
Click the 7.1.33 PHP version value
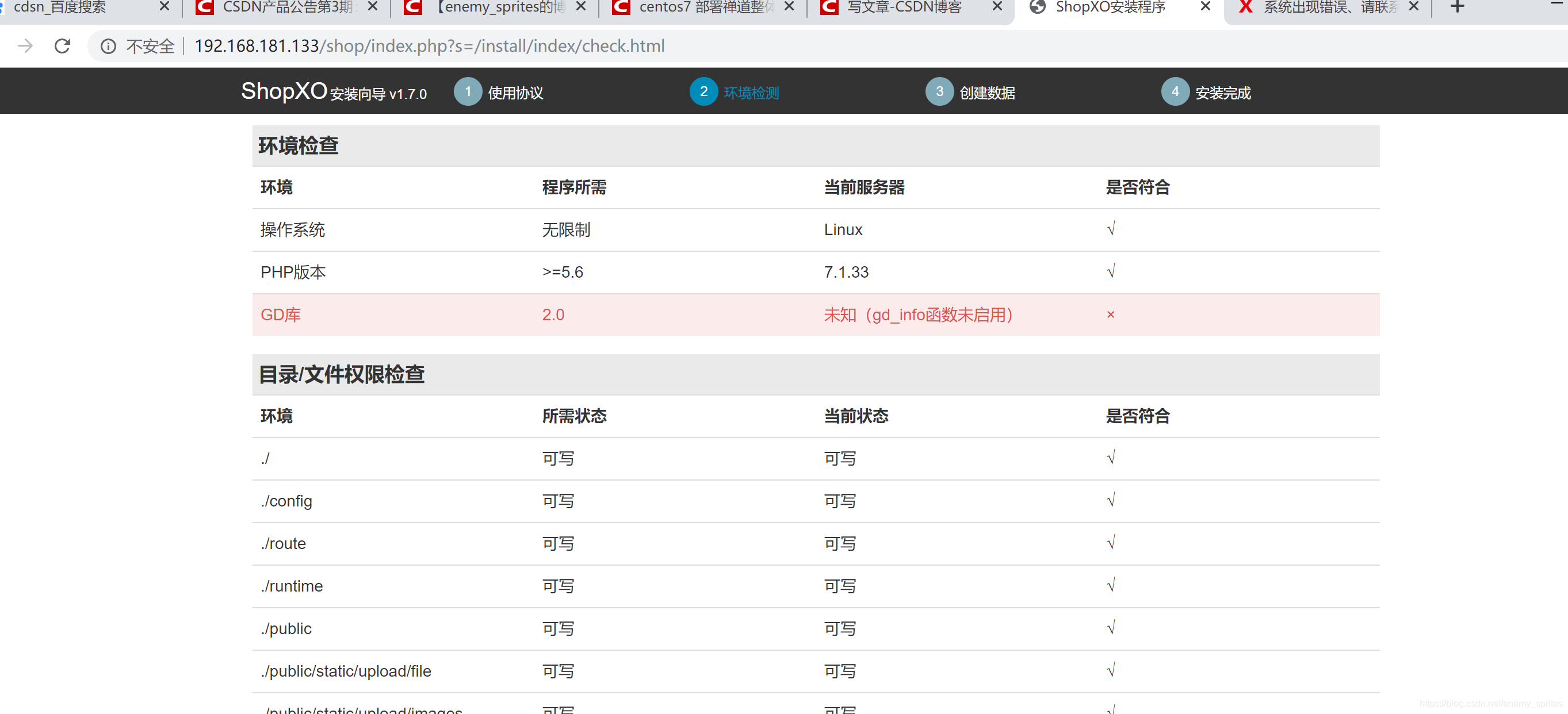[846, 272]
